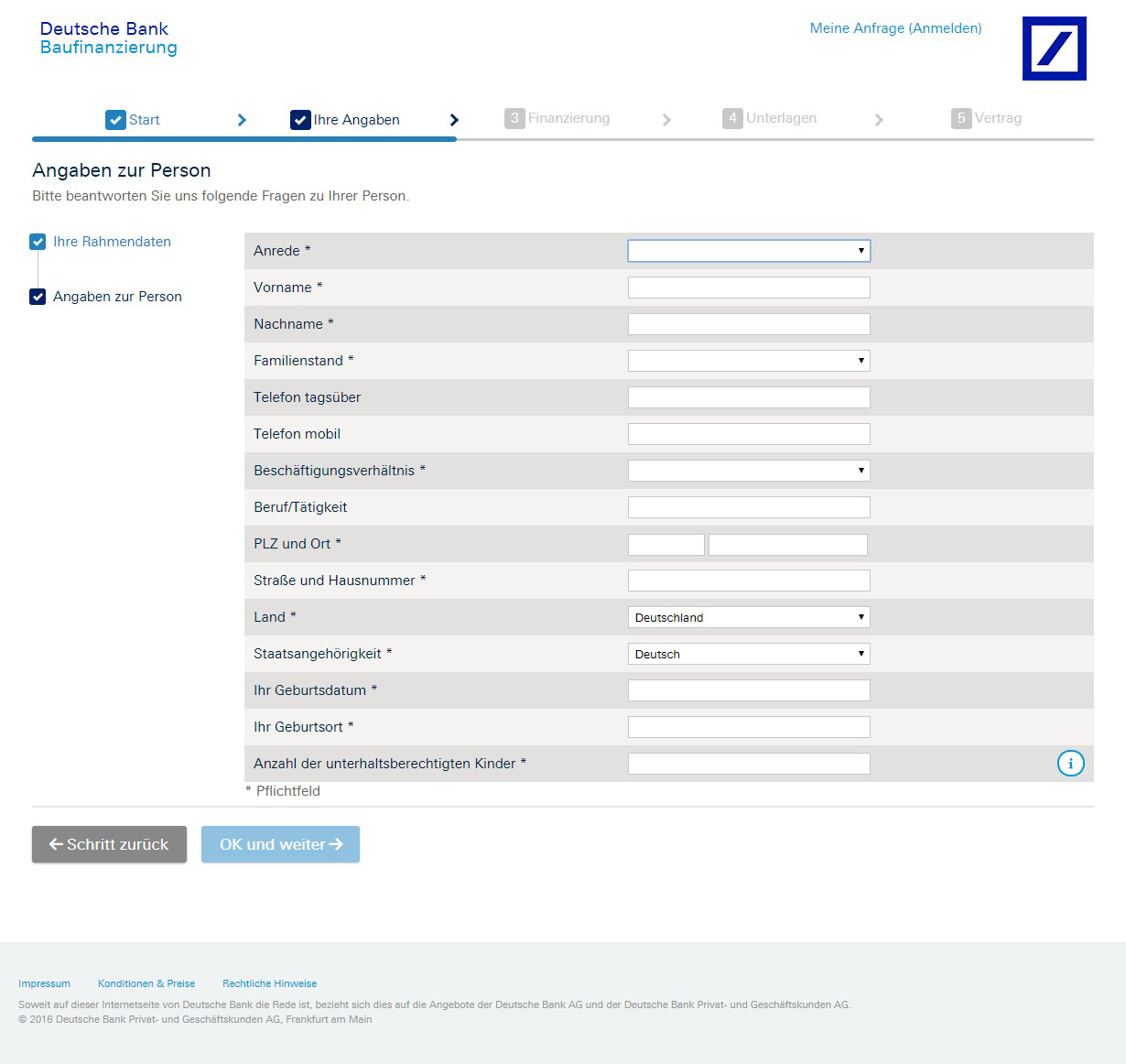Viewport: 1126px width, 1064px height.
Task: Click the Angaben zur Person sidebar check icon
Action: coord(38,297)
